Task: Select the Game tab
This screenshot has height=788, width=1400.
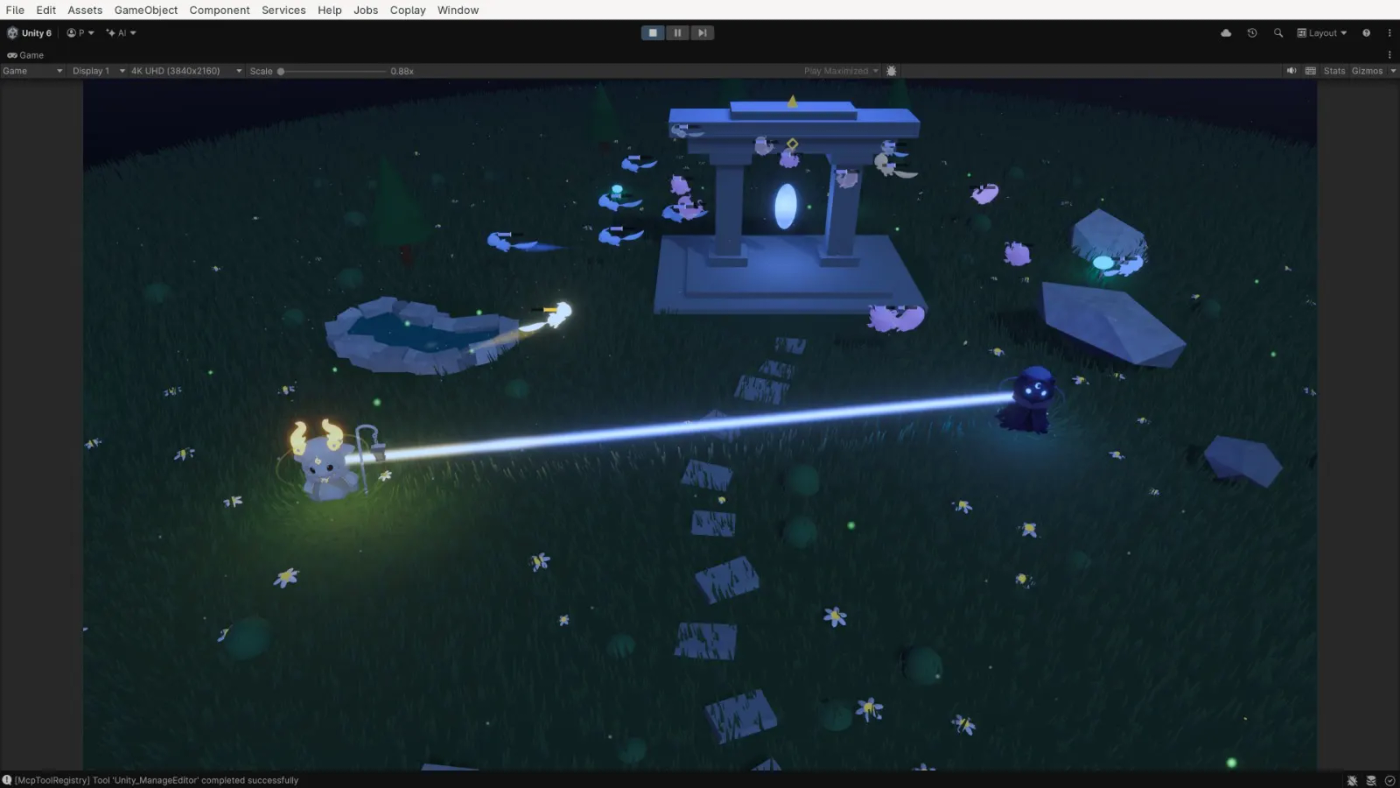Action: click(26, 55)
